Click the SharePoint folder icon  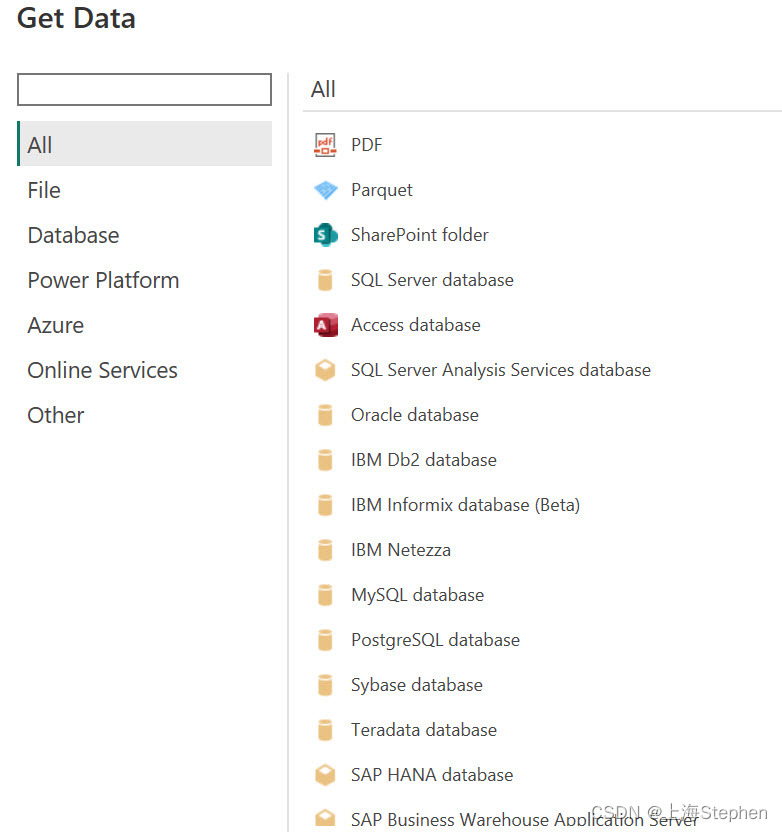[x=325, y=235]
